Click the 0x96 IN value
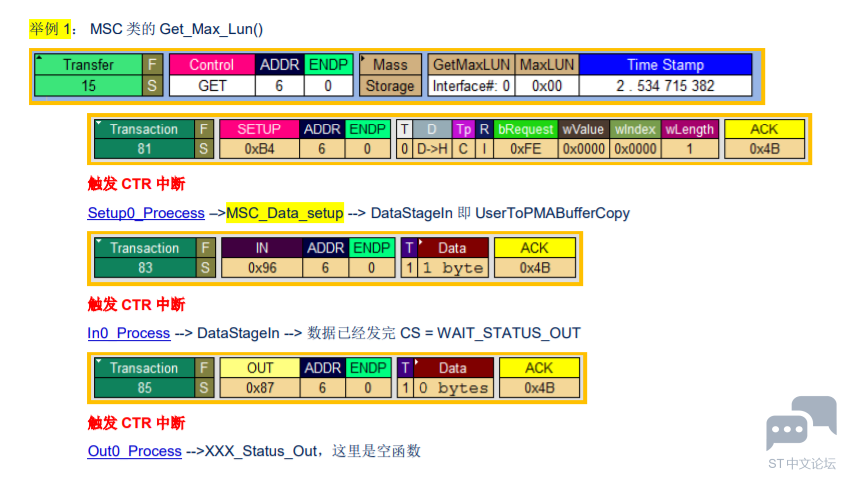 coord(262,268)
